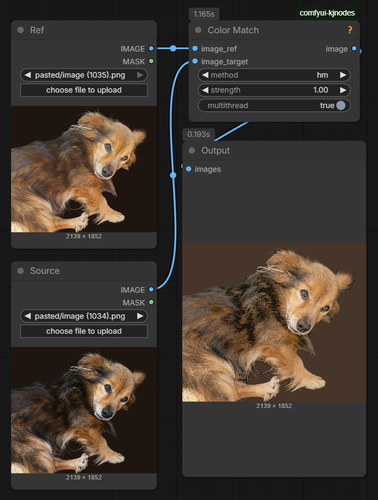Image resolution: width=378 pixels, height=500 pixels.
Task: Click 1.165s execution time tag
Action: [x=204, y=14]
